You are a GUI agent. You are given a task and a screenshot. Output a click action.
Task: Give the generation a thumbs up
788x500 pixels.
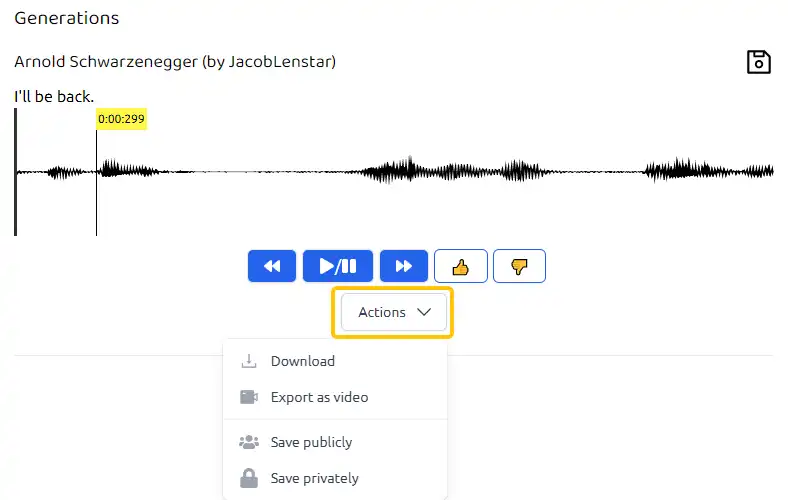[x=460, y=266]
